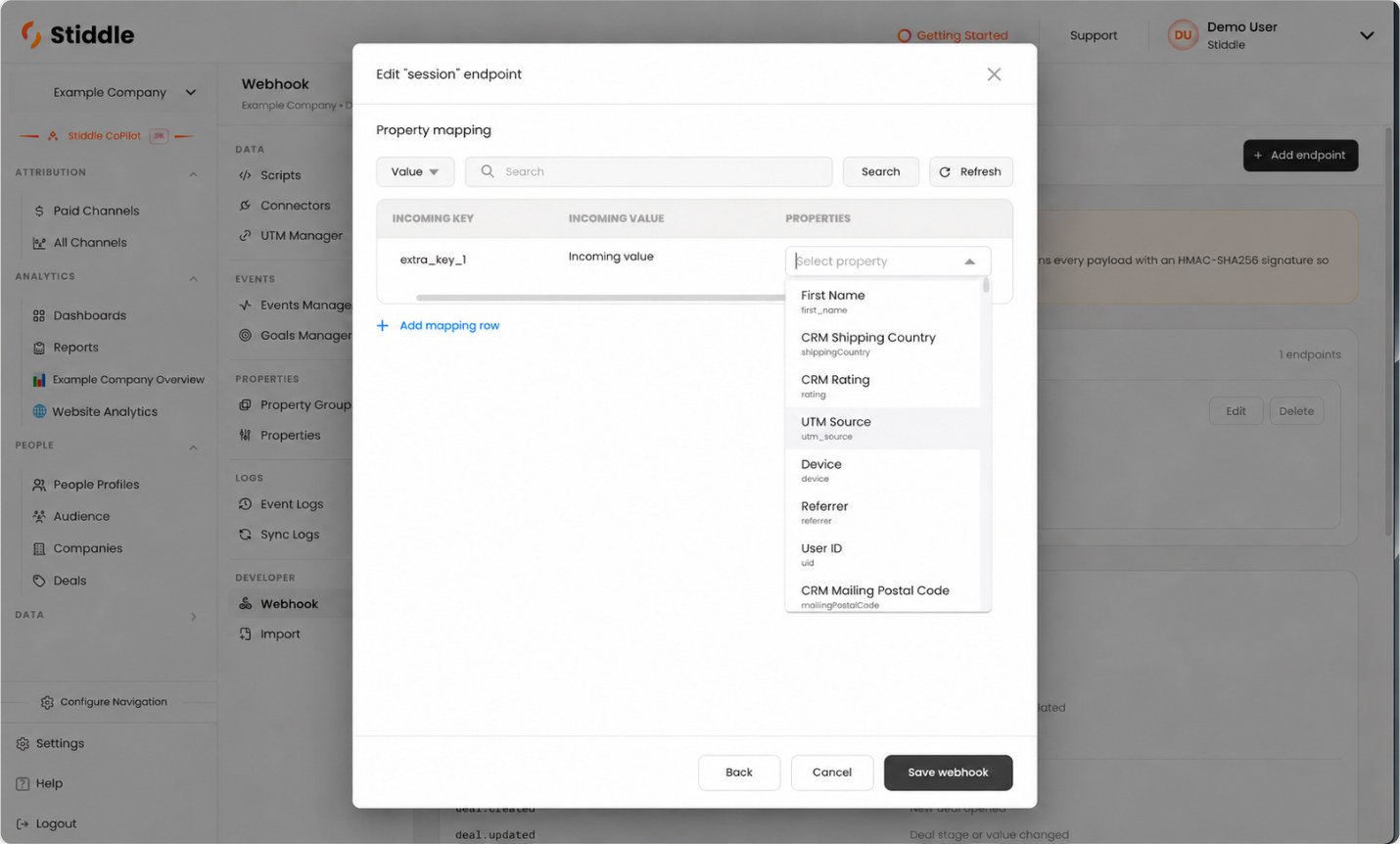The image size is (1400, 844).
Task: Click the Refresh button
Action: click(971, 171)
